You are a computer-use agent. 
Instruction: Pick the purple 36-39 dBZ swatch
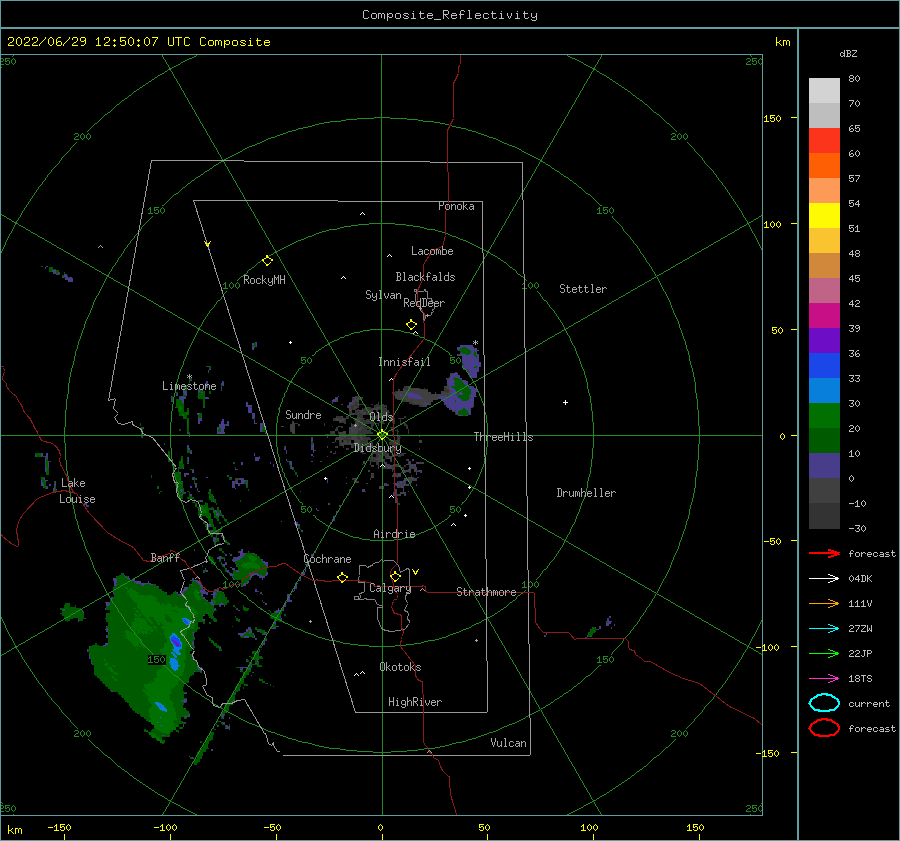[x=824, y=340]
